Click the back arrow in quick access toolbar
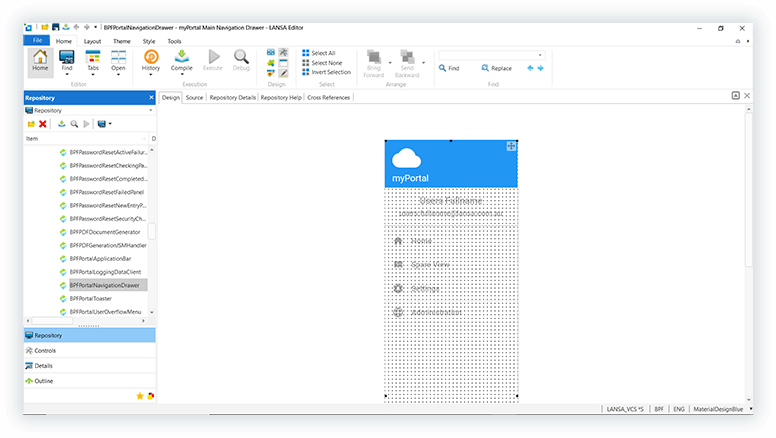 click(76, 27)
